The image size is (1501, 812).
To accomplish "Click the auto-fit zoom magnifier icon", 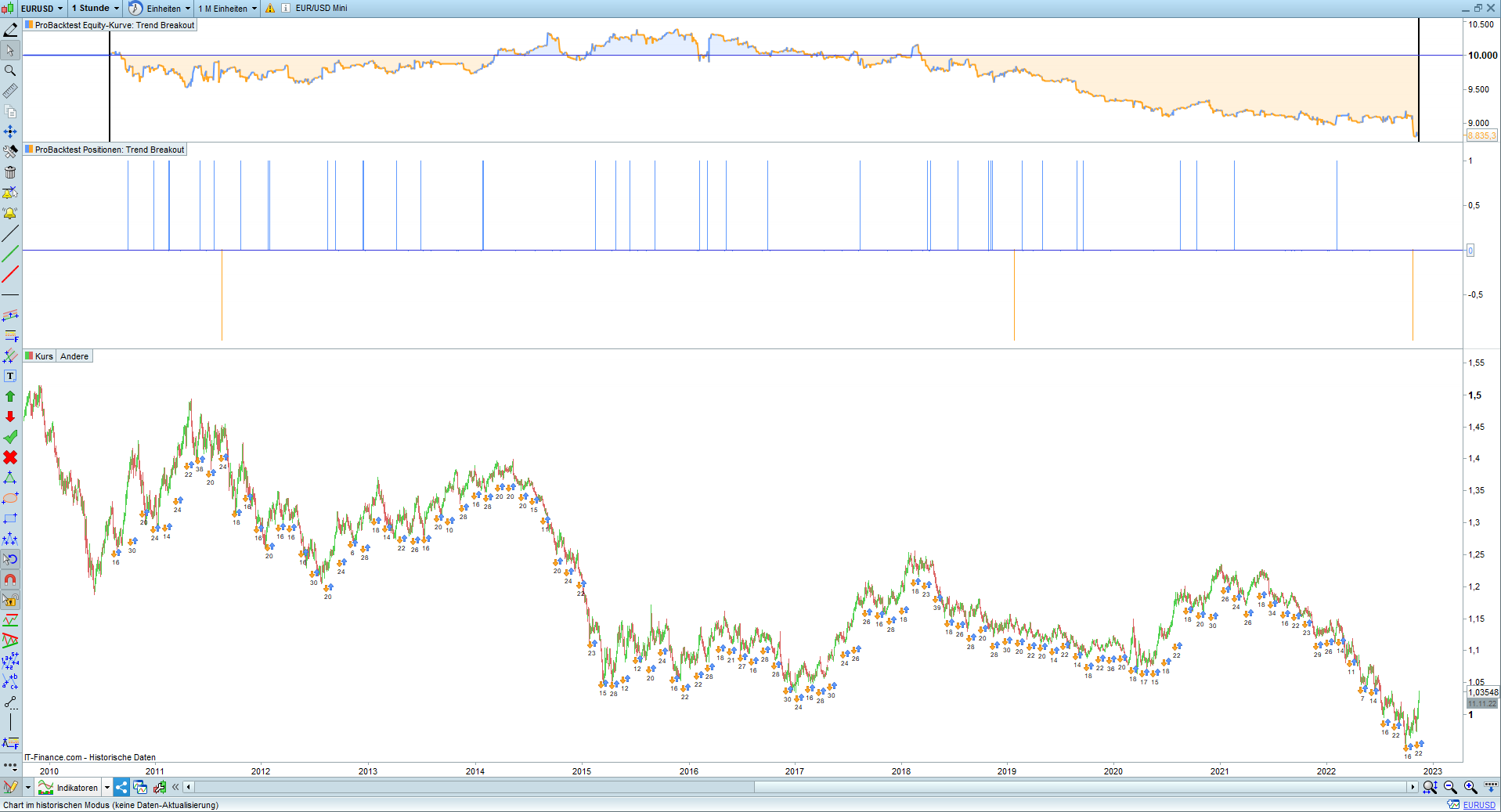I will (1430, 787).
